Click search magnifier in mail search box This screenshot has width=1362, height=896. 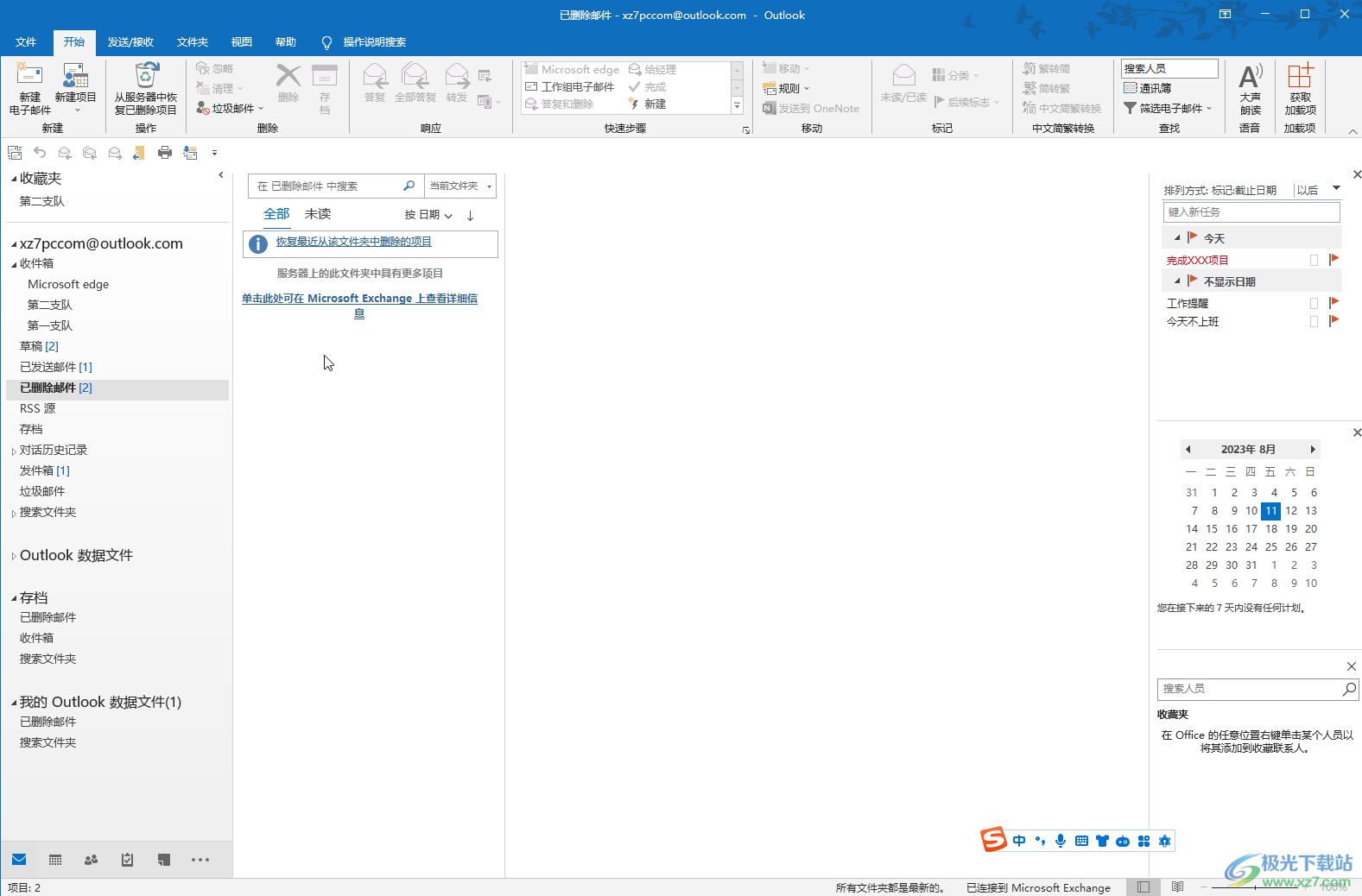[409, 186]
